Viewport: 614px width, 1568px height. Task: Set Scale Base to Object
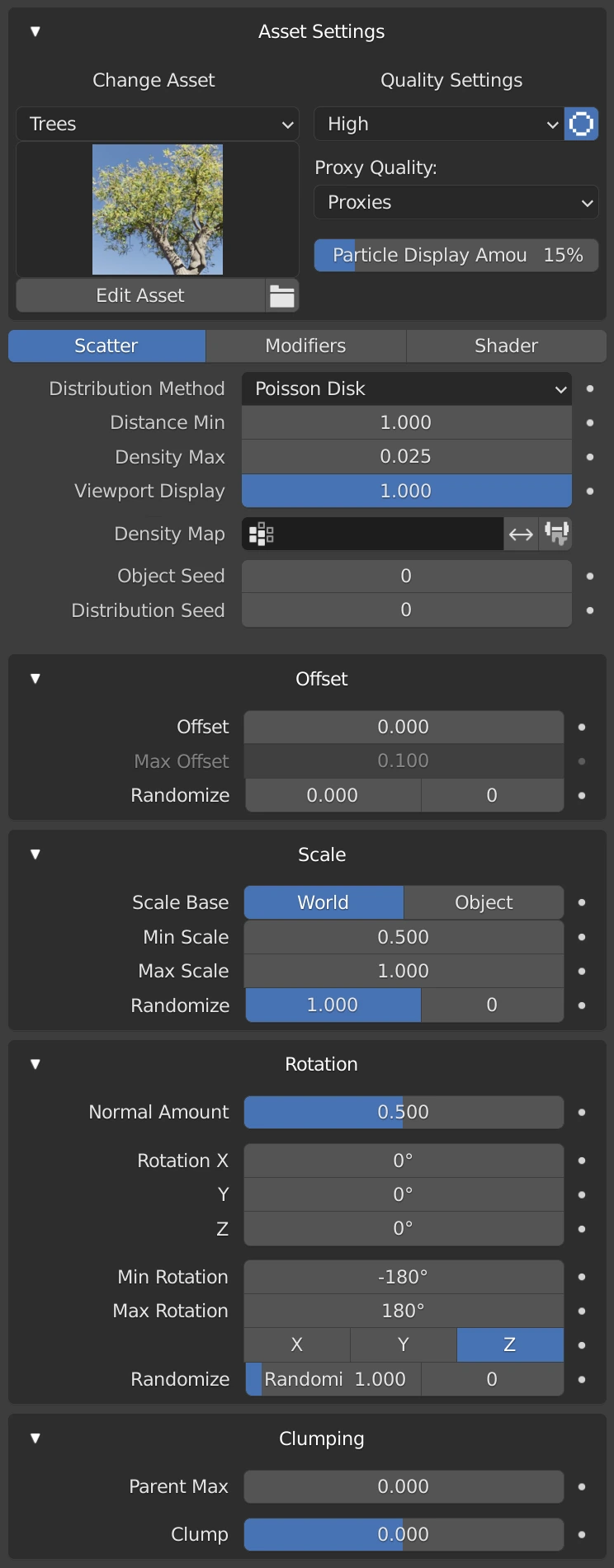484,903
